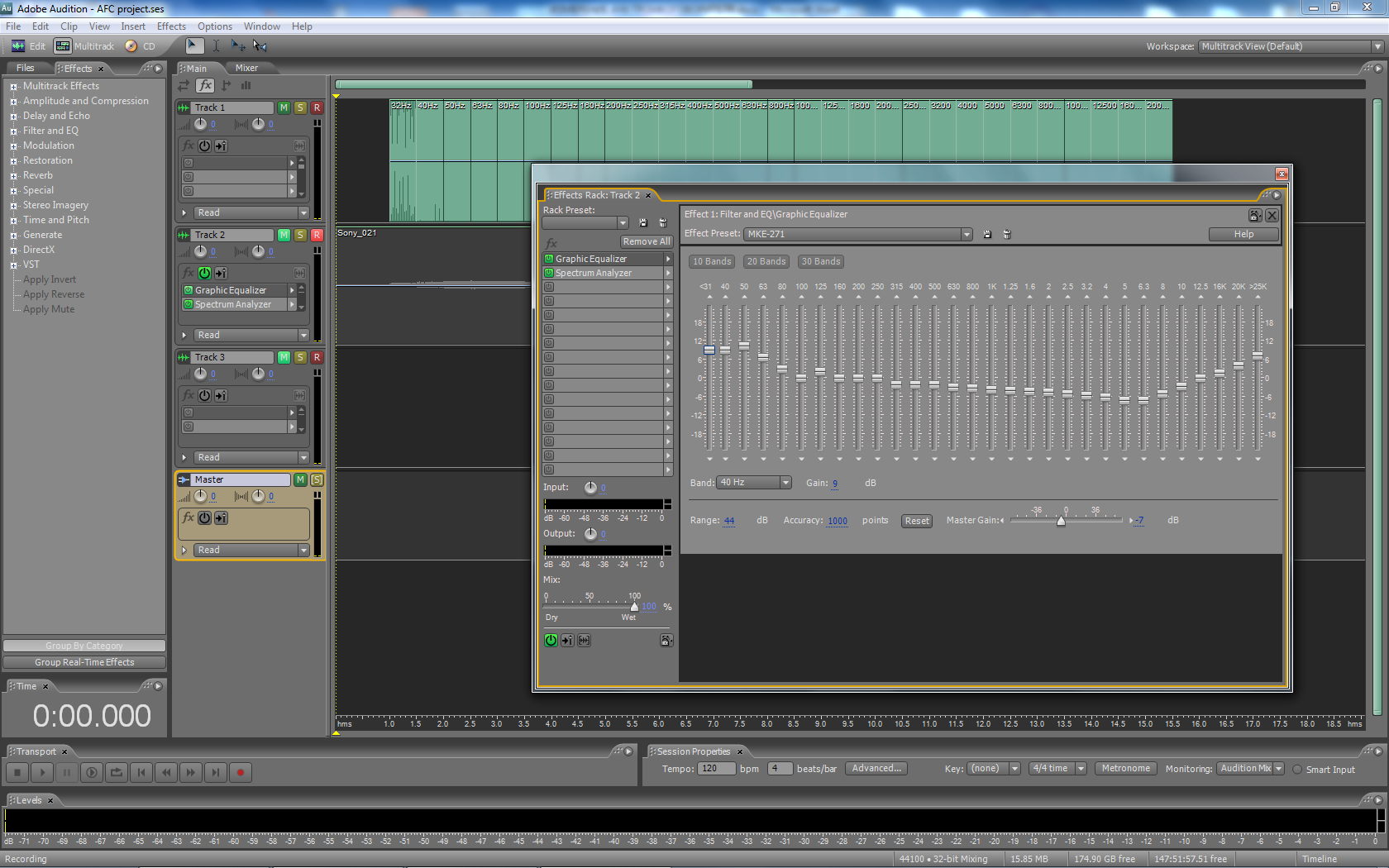This screenshot has width=1389, height=868.
Task: Select the Move/Copy Clip tool
Action: click(238, 45)
